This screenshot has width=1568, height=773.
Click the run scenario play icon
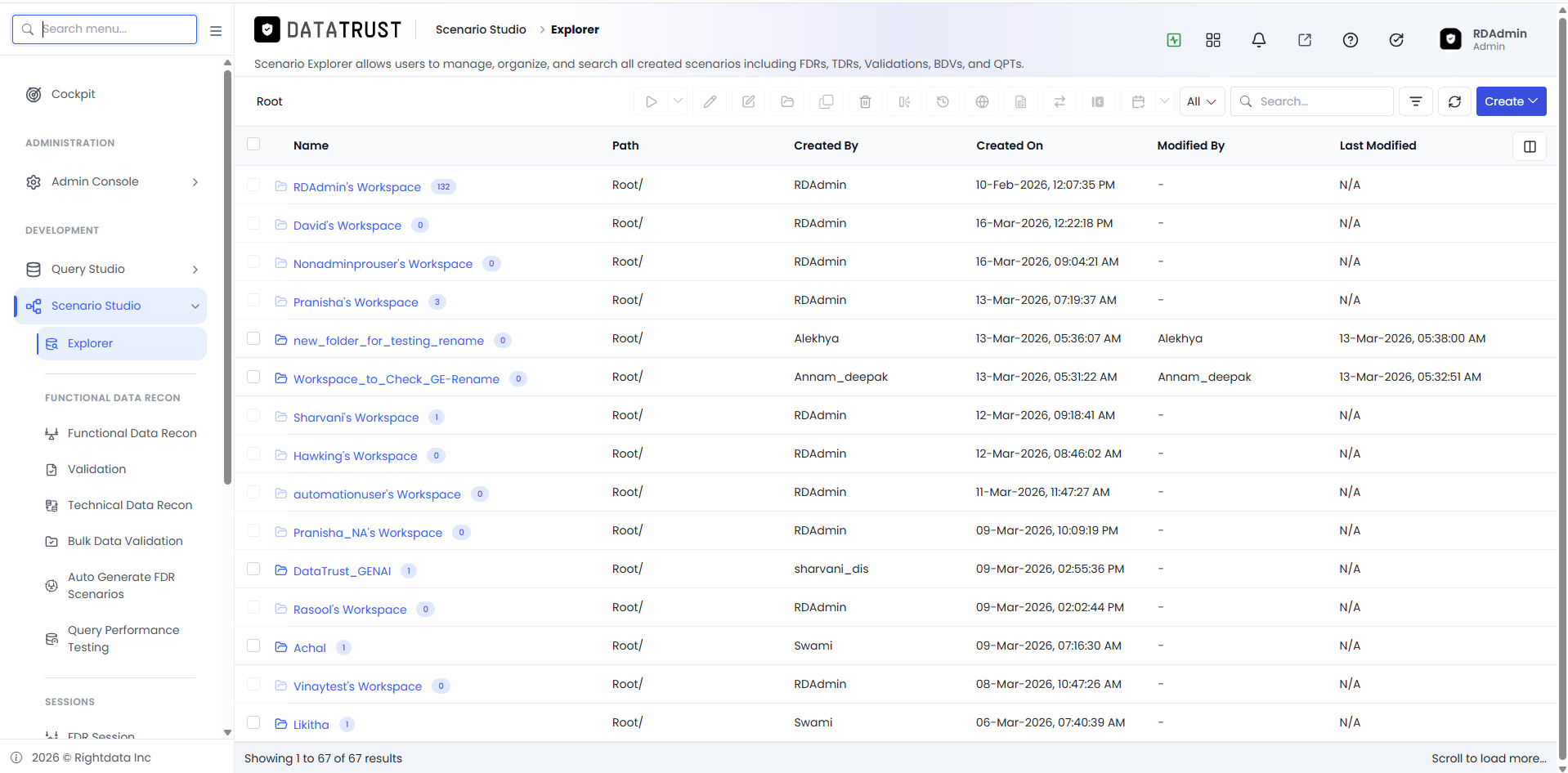click(x=652, y=101)
